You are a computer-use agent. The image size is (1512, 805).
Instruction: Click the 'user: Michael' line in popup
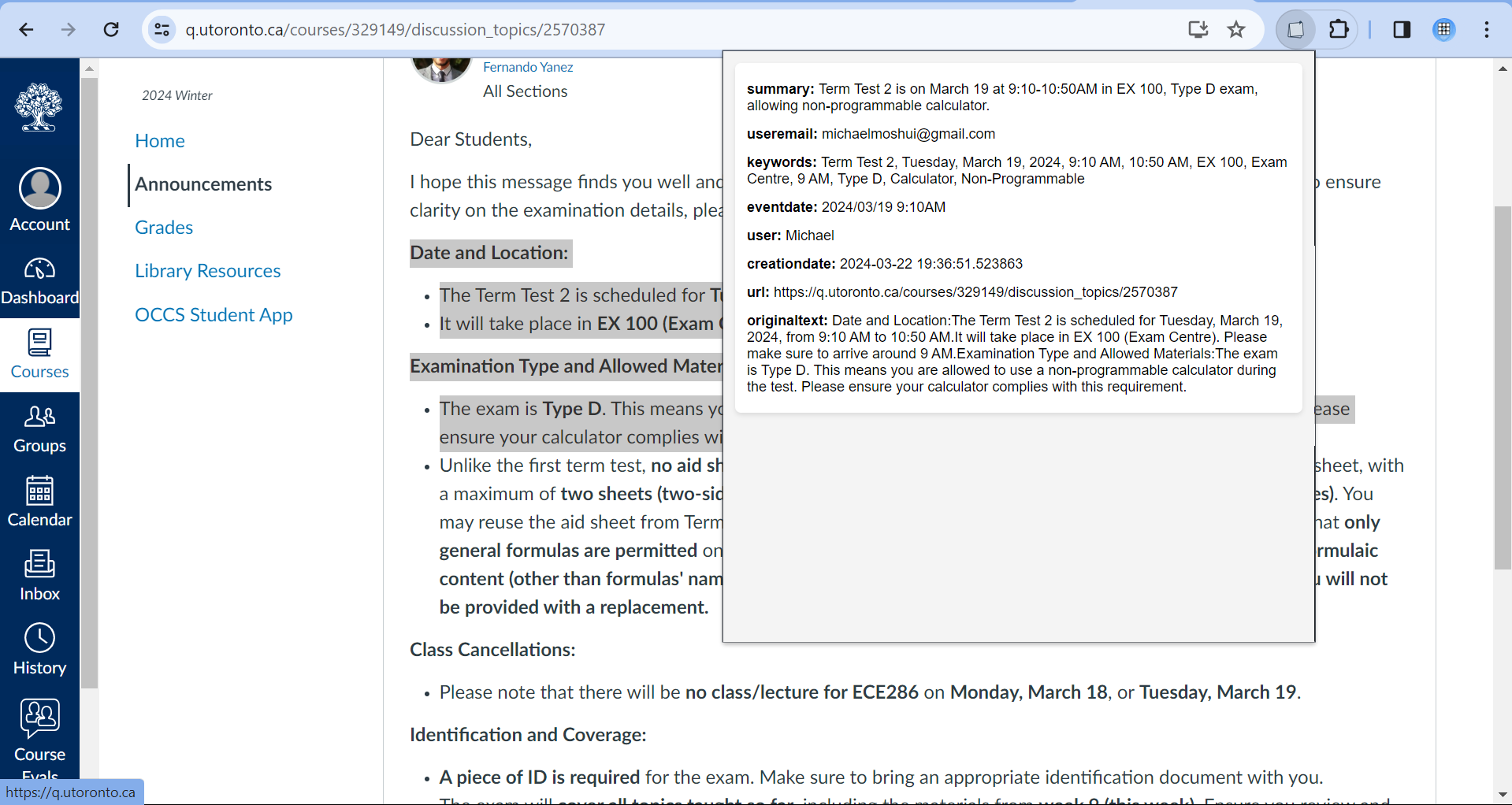point(790,236)
